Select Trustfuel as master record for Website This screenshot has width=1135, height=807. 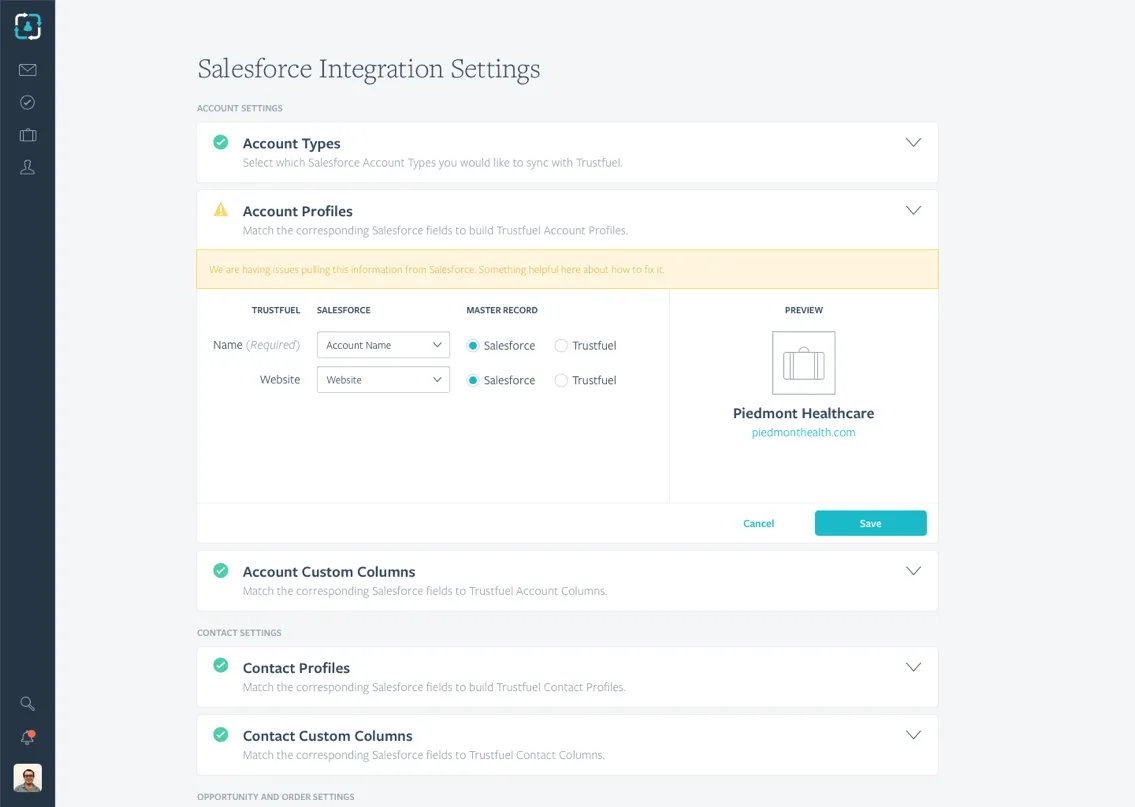click(x=560, y=380)
